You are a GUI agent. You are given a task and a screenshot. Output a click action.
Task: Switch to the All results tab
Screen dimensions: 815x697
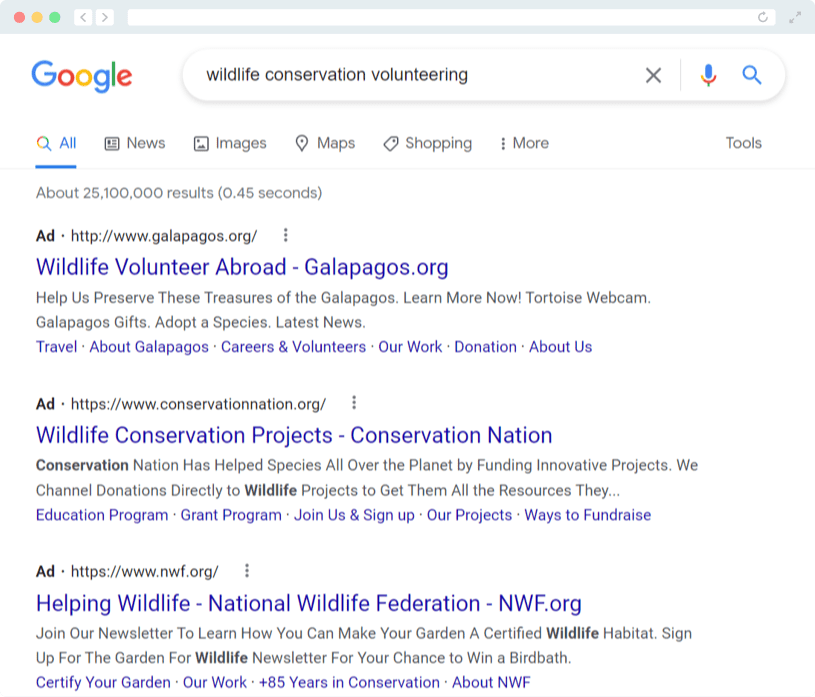[x=56, y=143]
